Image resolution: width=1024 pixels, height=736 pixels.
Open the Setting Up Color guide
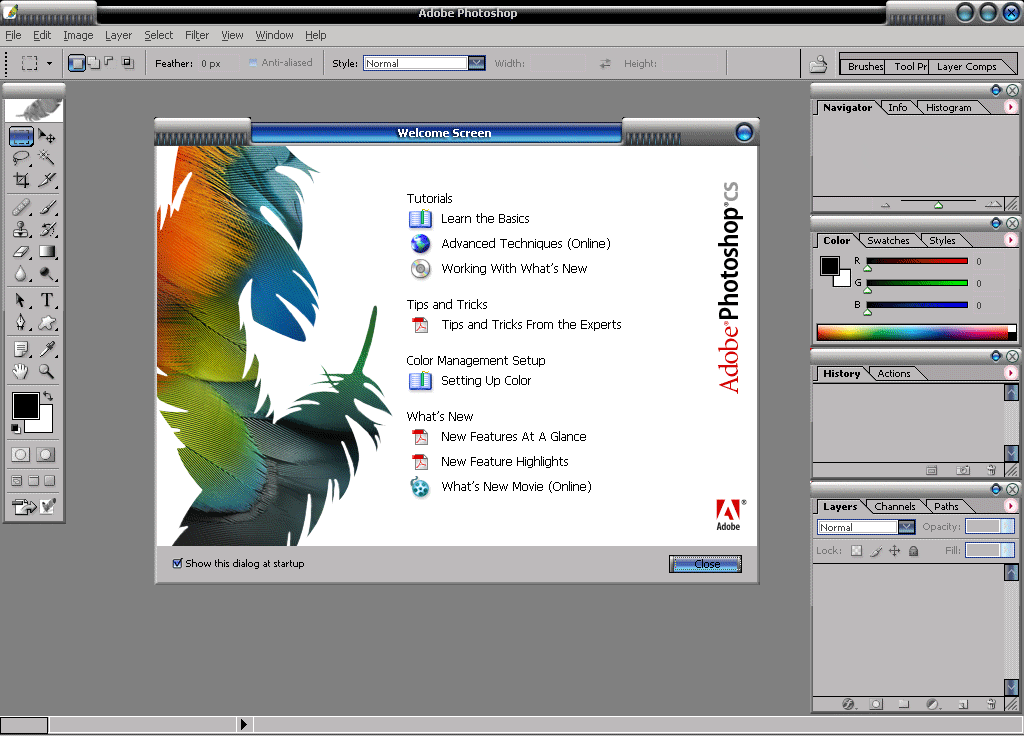pyautogui.click(x=486, y=381)
